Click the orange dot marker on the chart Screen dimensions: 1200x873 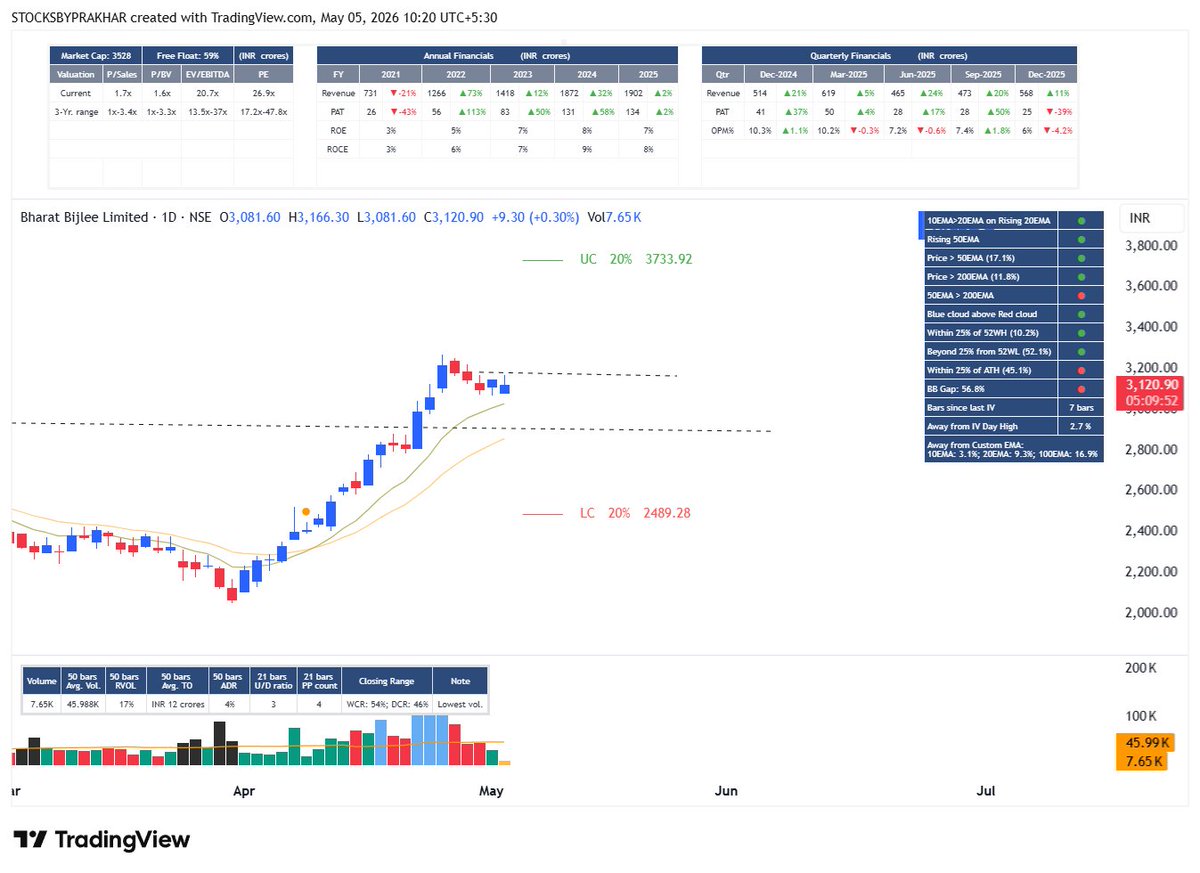point(305,511)
